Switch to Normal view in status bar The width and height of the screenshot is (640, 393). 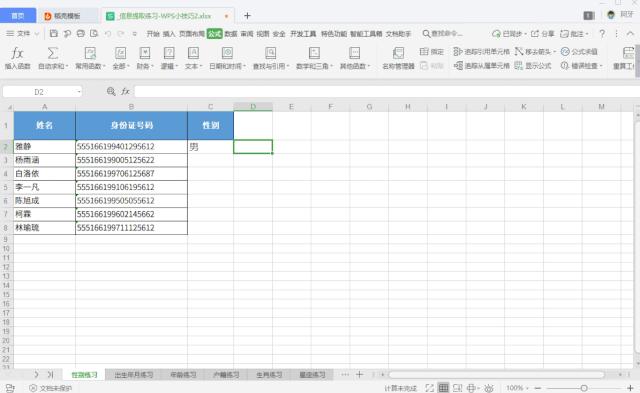[443, 388]
